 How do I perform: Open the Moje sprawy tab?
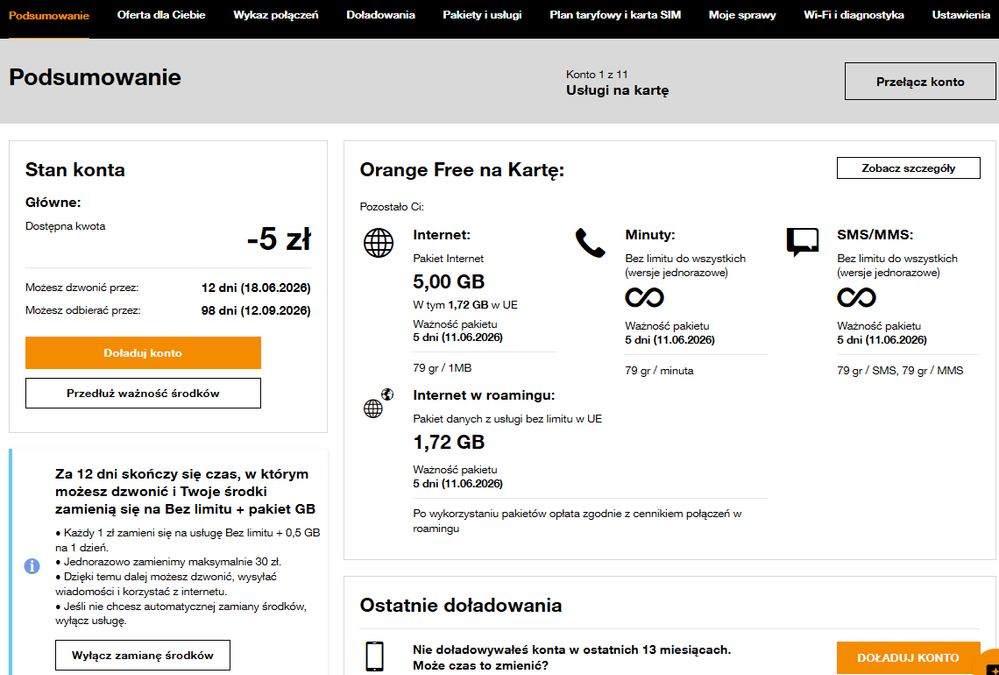click(742, 15)
